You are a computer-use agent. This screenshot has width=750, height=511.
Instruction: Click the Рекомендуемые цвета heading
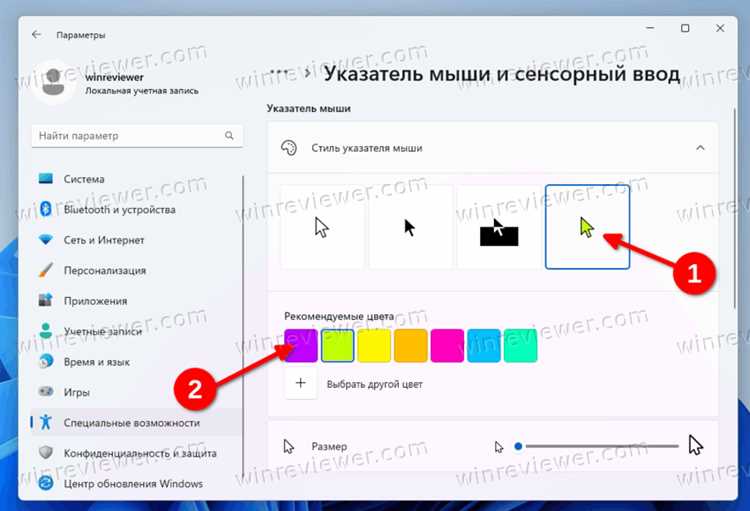pos(339,316)
